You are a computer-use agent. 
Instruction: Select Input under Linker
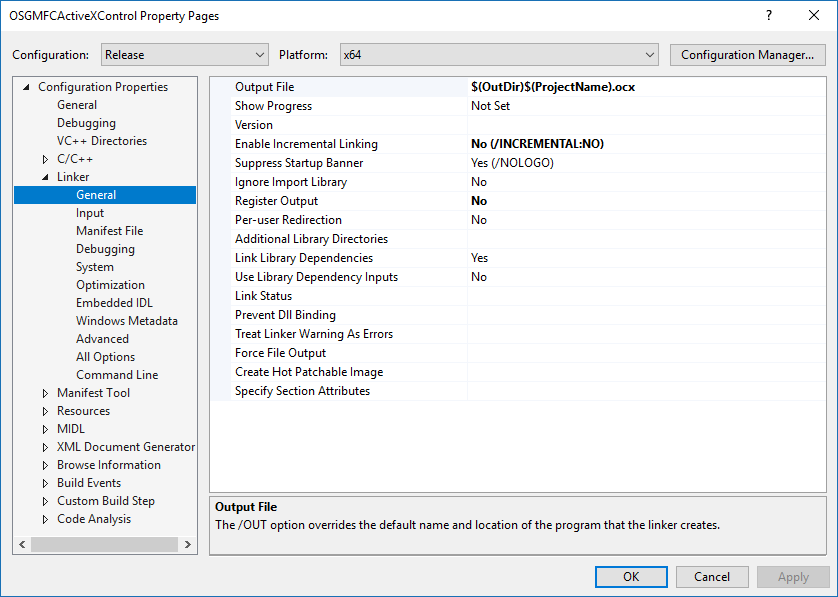pyautogui.click(x=90, y=213)
